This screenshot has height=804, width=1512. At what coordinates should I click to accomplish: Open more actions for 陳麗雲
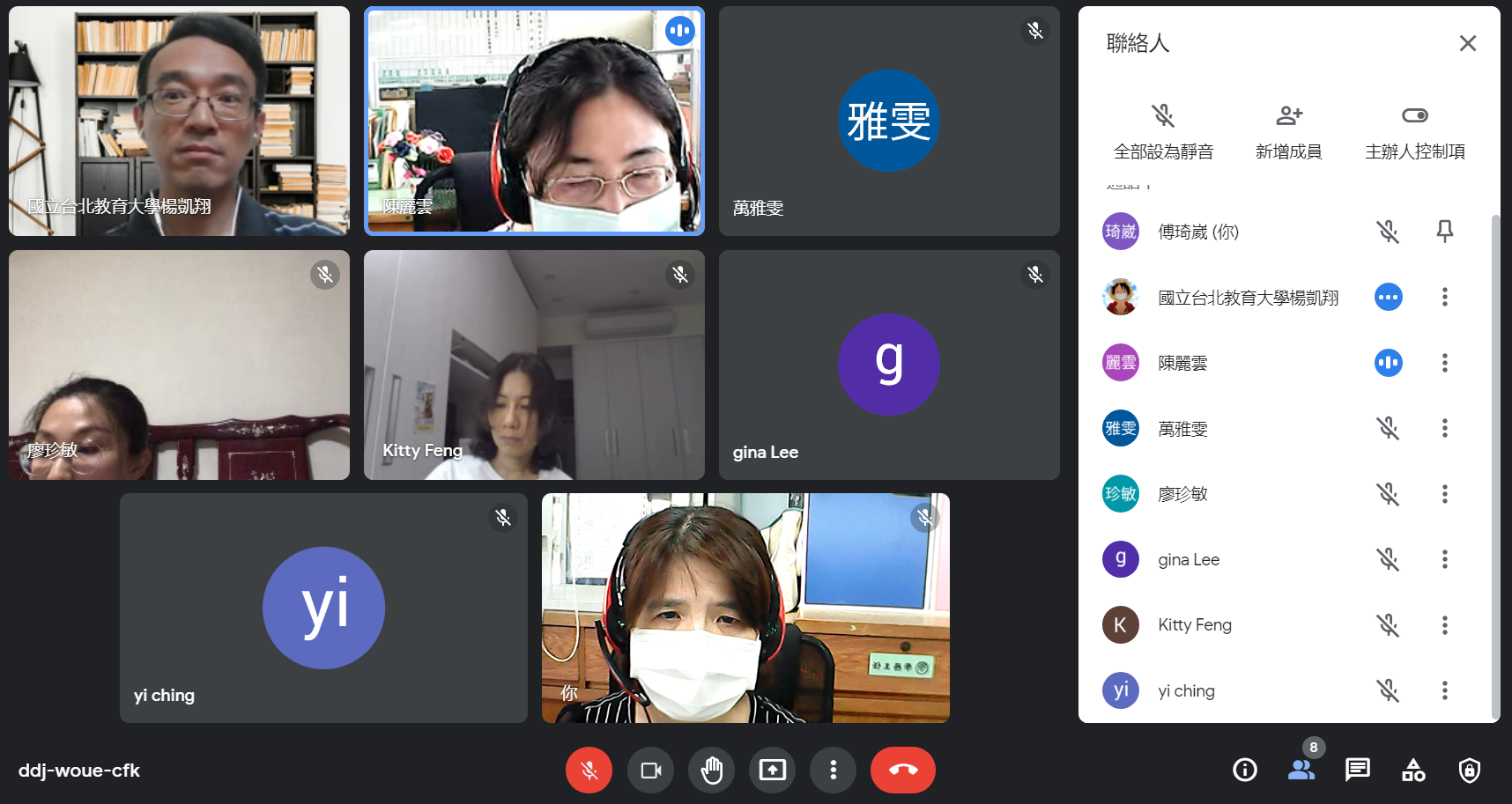[x=1444, y=363]
